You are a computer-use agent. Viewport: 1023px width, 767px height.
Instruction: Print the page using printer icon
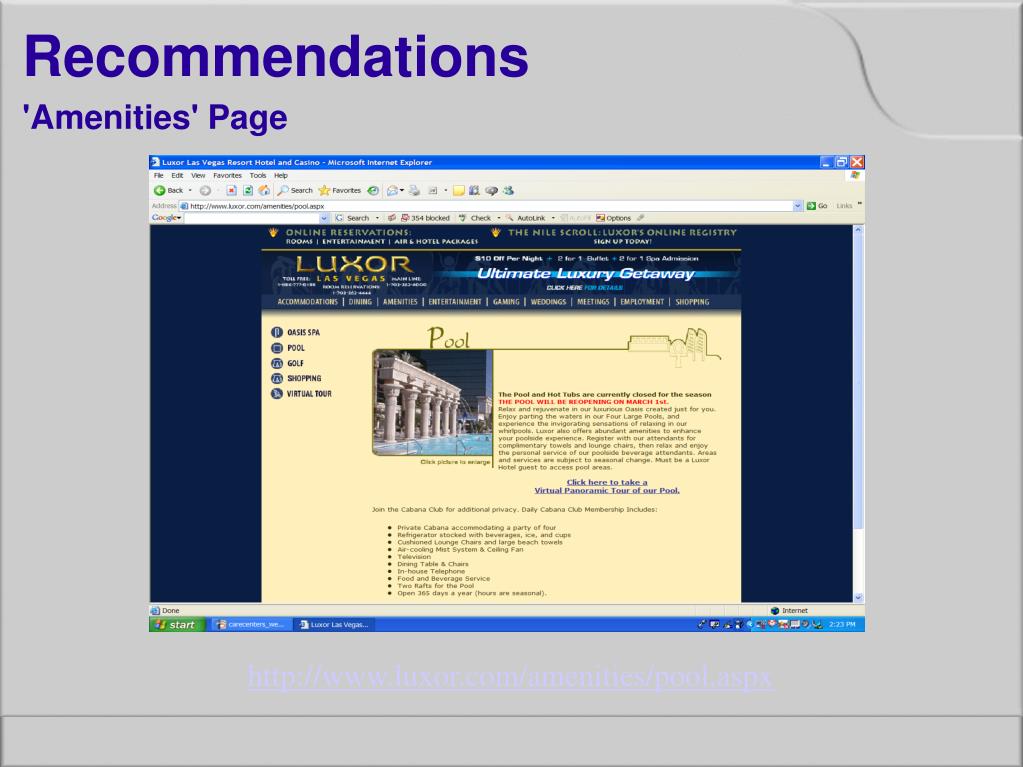tap(414, 190)
